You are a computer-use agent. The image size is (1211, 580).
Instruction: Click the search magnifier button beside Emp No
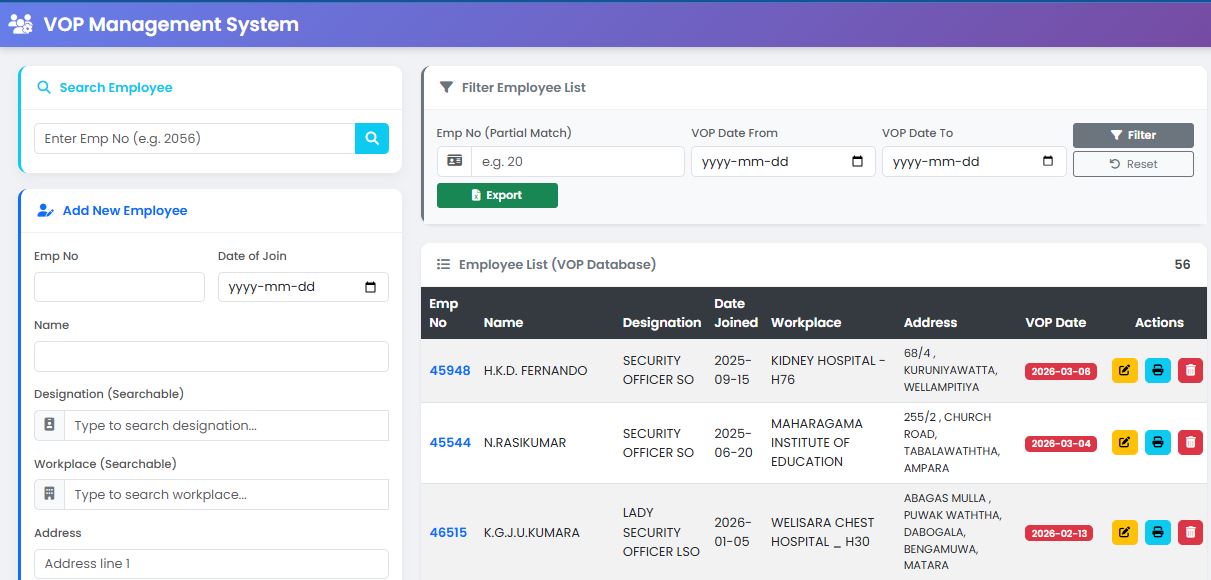[372, 138]
